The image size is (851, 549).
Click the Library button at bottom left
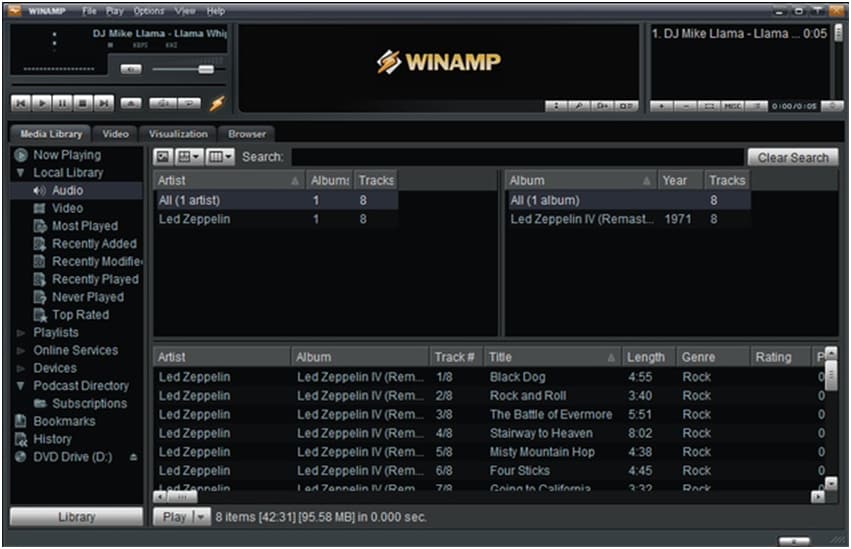(x=77, y=517)
